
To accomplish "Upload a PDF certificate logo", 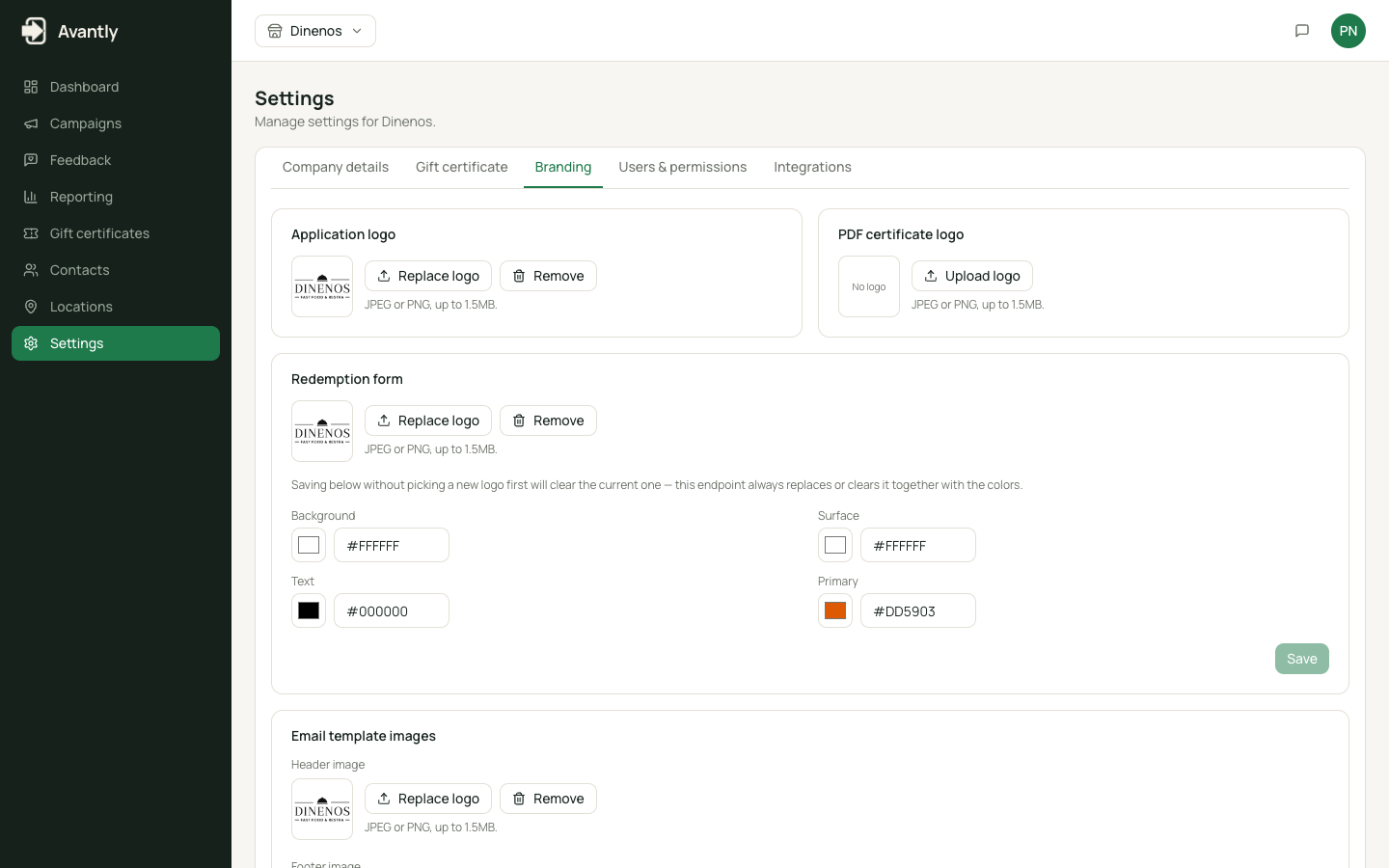I will click(972, 276).
